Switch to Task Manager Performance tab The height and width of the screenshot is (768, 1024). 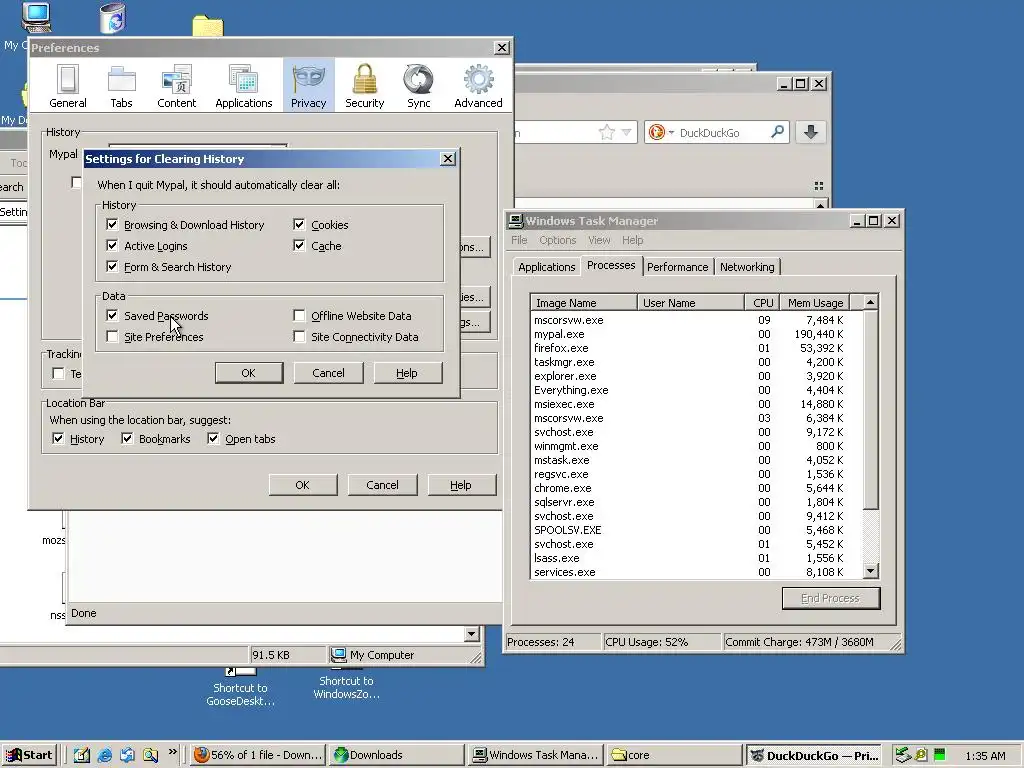[x=677, y=266]
